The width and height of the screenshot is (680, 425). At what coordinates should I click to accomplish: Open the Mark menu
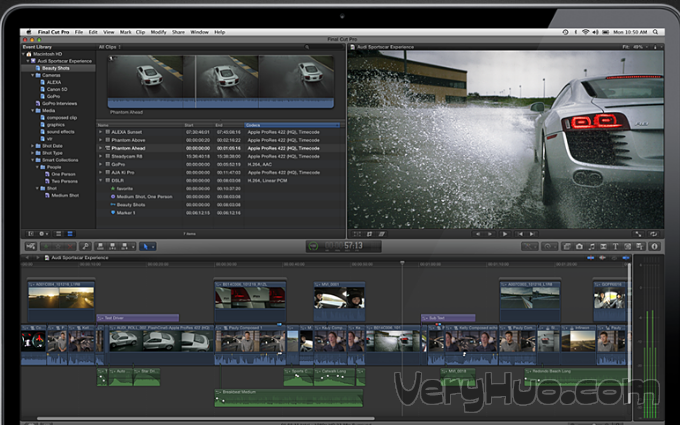(125, 32)
